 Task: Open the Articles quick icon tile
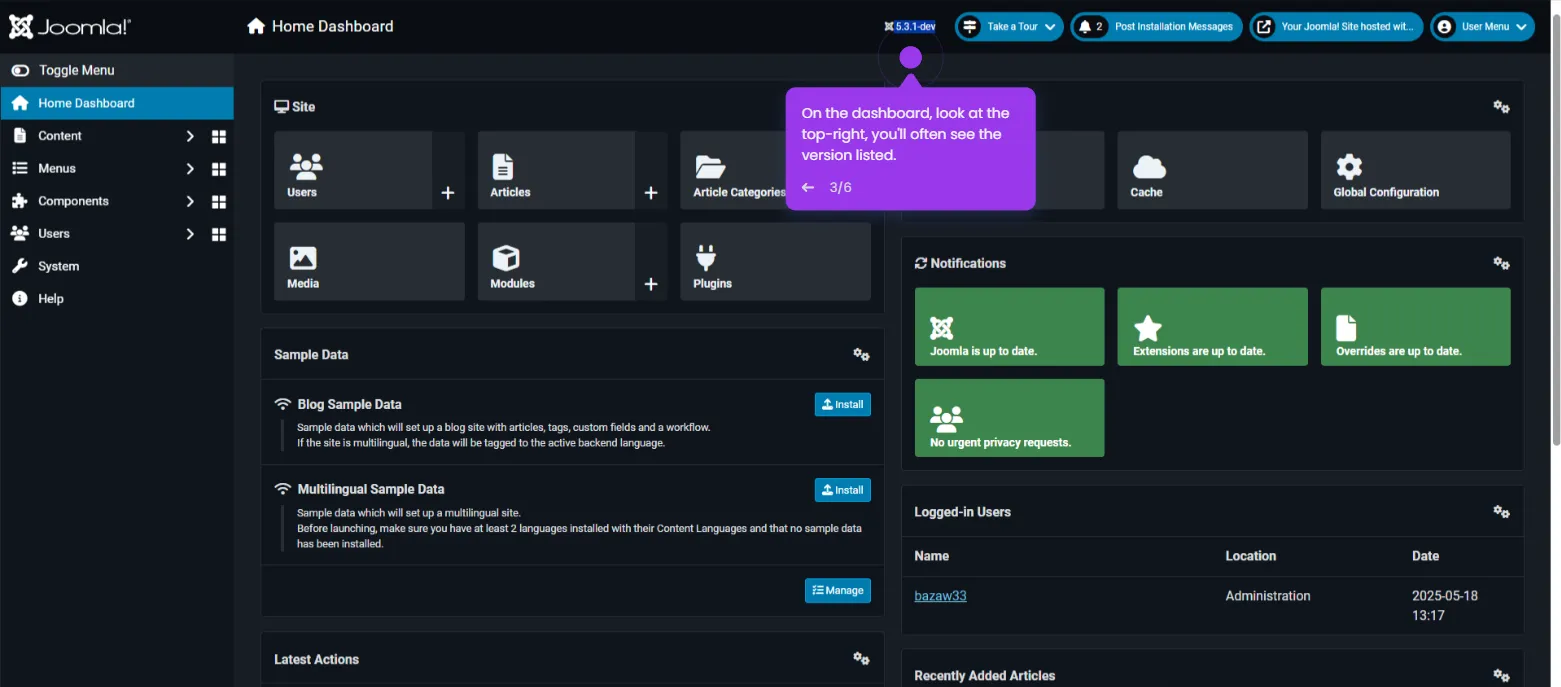(556, 170)
